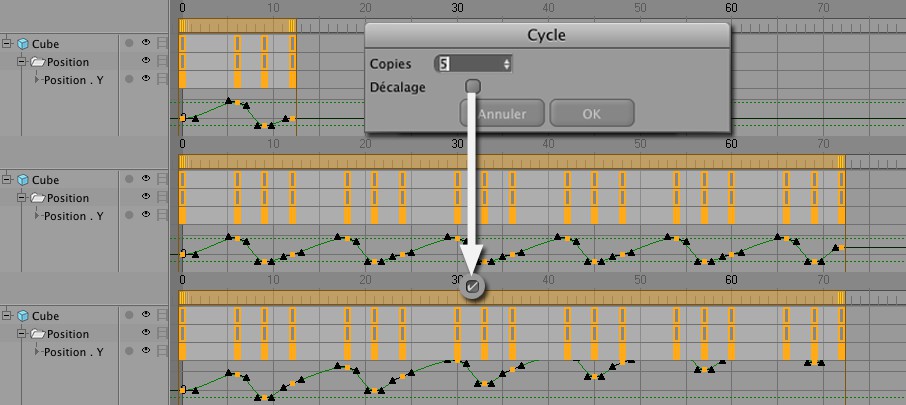Toggle the eye visibility of the top Cube track

[146, 44]
